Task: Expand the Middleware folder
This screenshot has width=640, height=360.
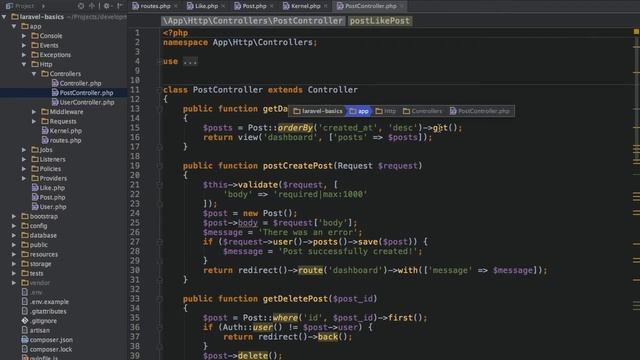Action: tap(34, 112)
